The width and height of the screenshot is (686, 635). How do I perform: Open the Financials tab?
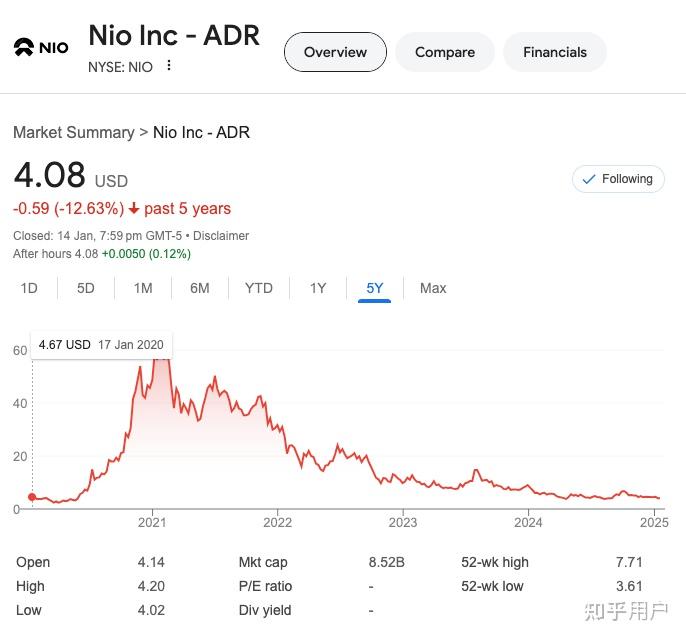tap(554, 52)
